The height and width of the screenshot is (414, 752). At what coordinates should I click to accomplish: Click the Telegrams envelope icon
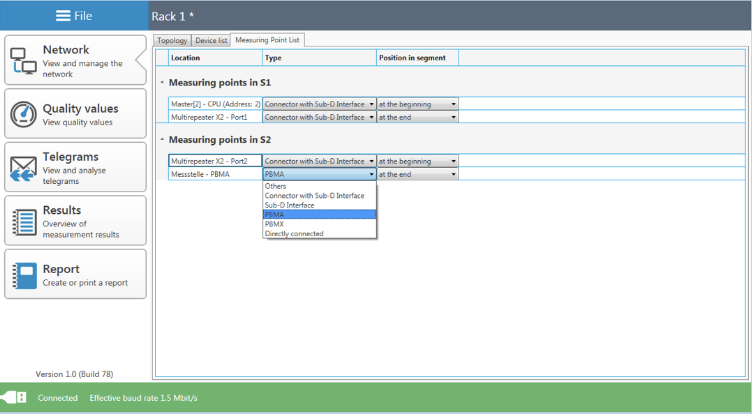(24, 168)
